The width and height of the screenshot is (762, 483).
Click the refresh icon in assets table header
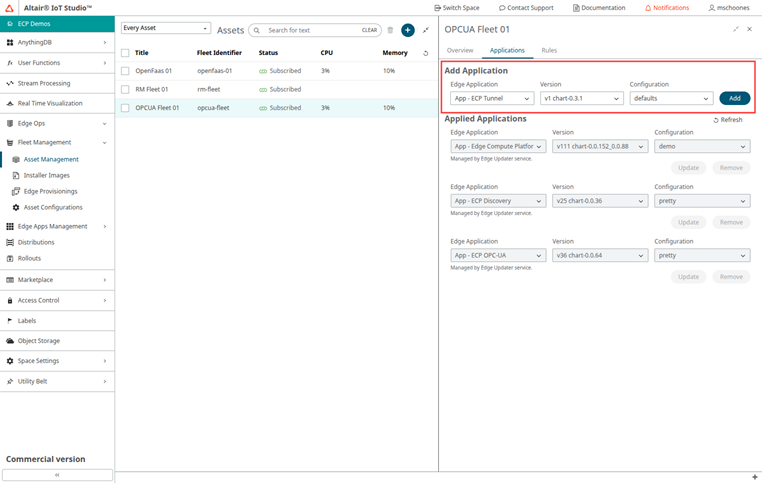(427, 53)
